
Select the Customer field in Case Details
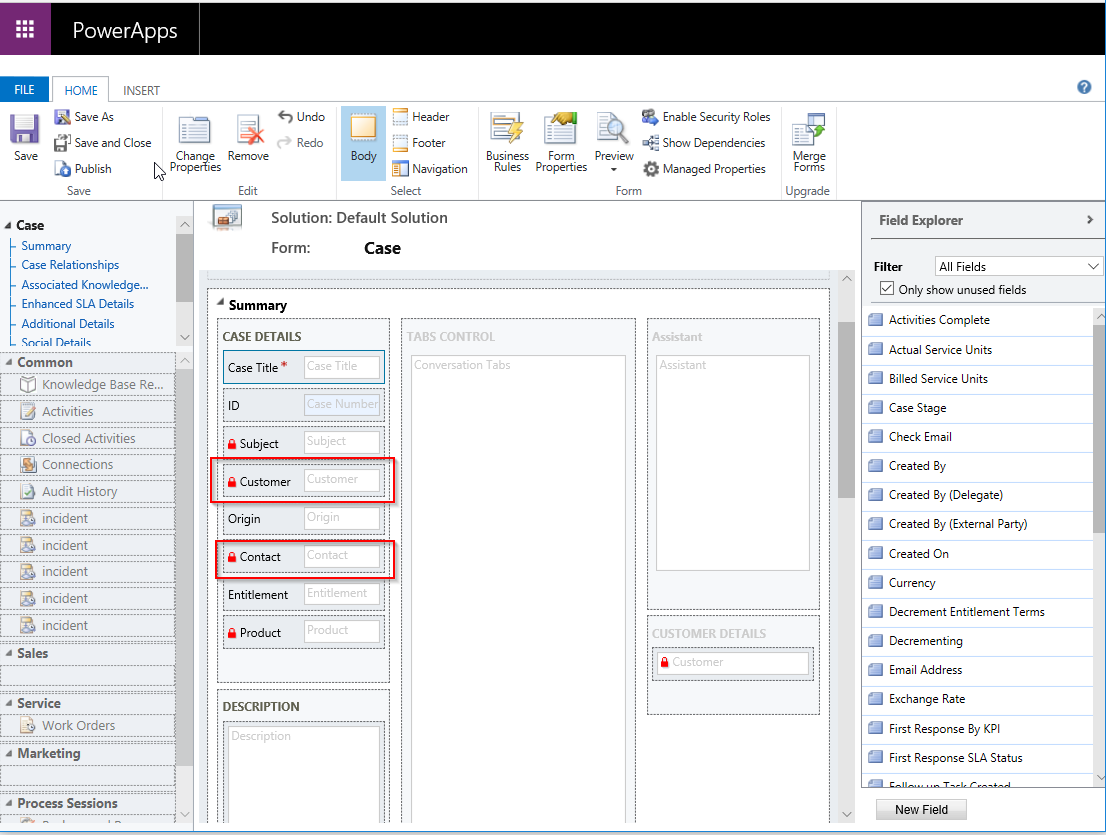tap(304, 481)
